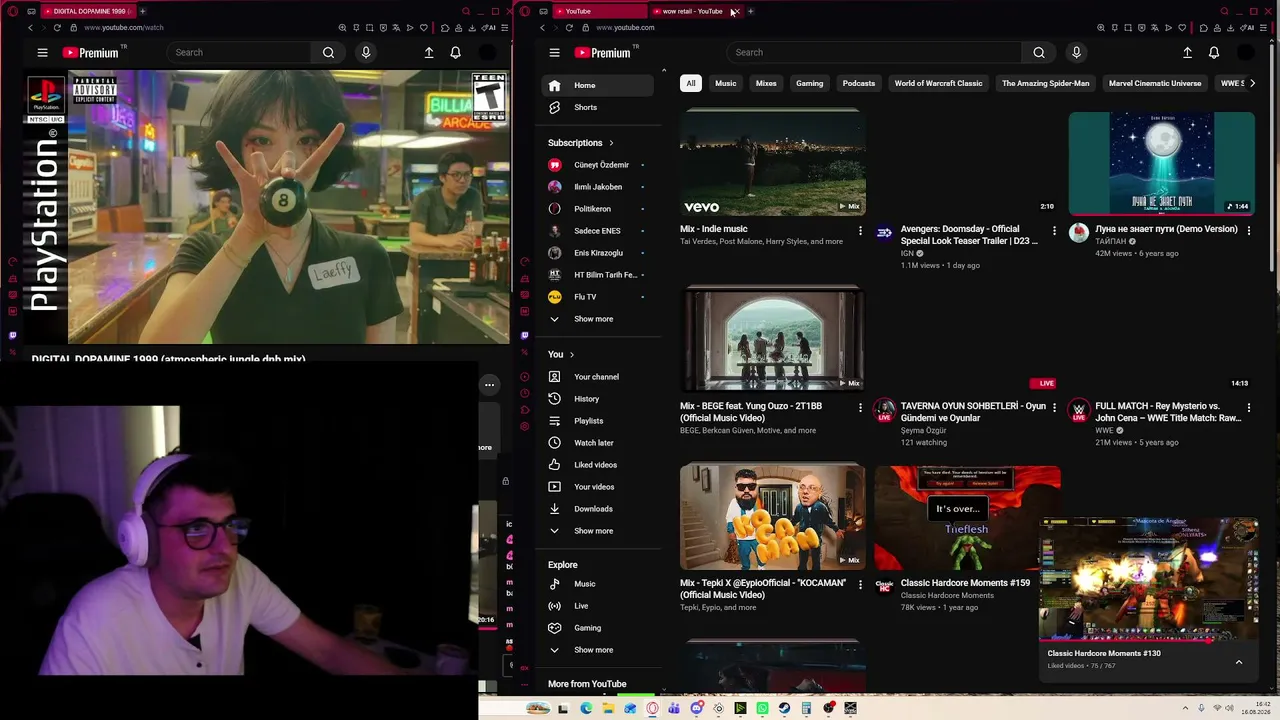Image resolution: width=1280 pixels, height=720 pixels.
Task: Click the create/upload icon in right window
Action: [x=1187, y=53]
